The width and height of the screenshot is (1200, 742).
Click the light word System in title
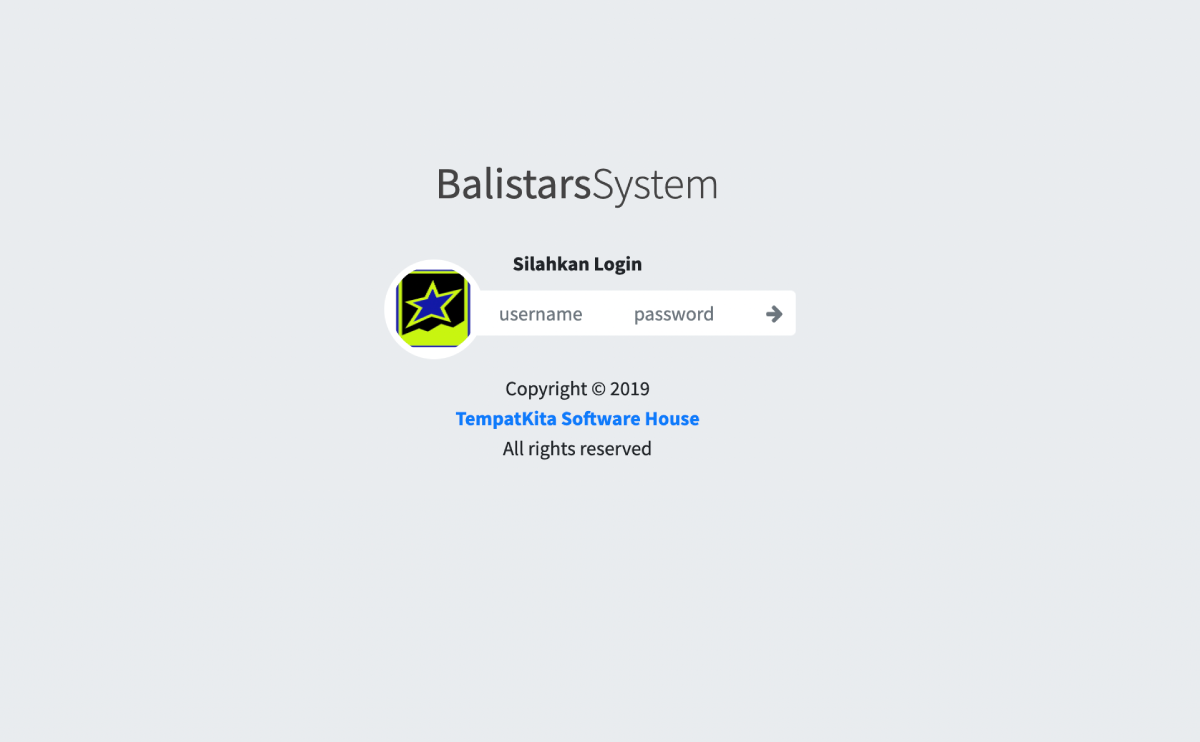tap(655, 186)
